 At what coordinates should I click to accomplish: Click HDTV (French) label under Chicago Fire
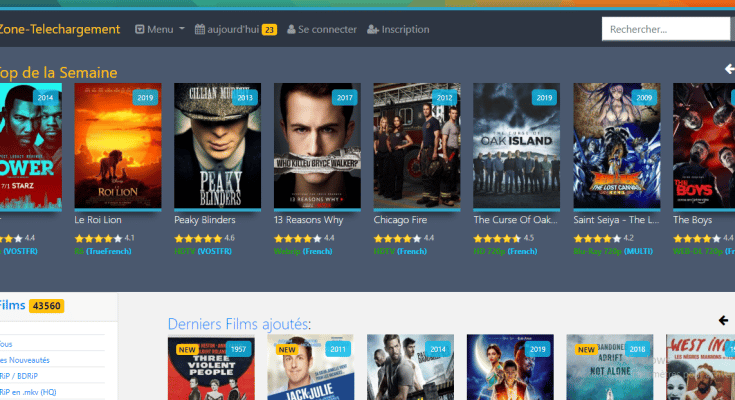coord(400,251)
